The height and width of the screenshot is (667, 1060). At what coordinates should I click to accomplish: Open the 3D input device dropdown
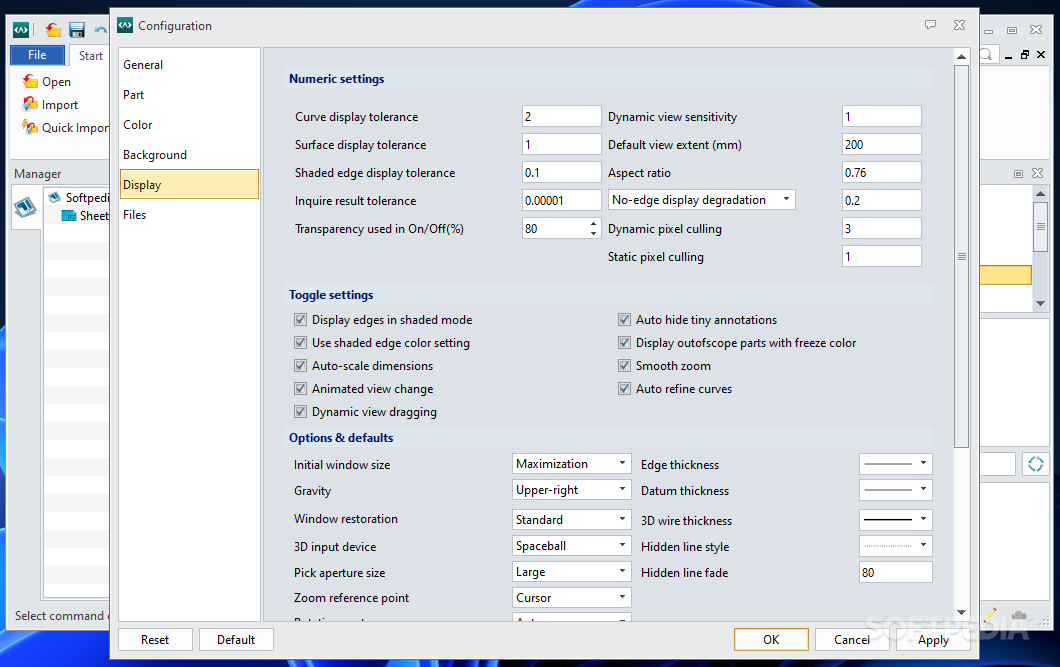[572, 545]
